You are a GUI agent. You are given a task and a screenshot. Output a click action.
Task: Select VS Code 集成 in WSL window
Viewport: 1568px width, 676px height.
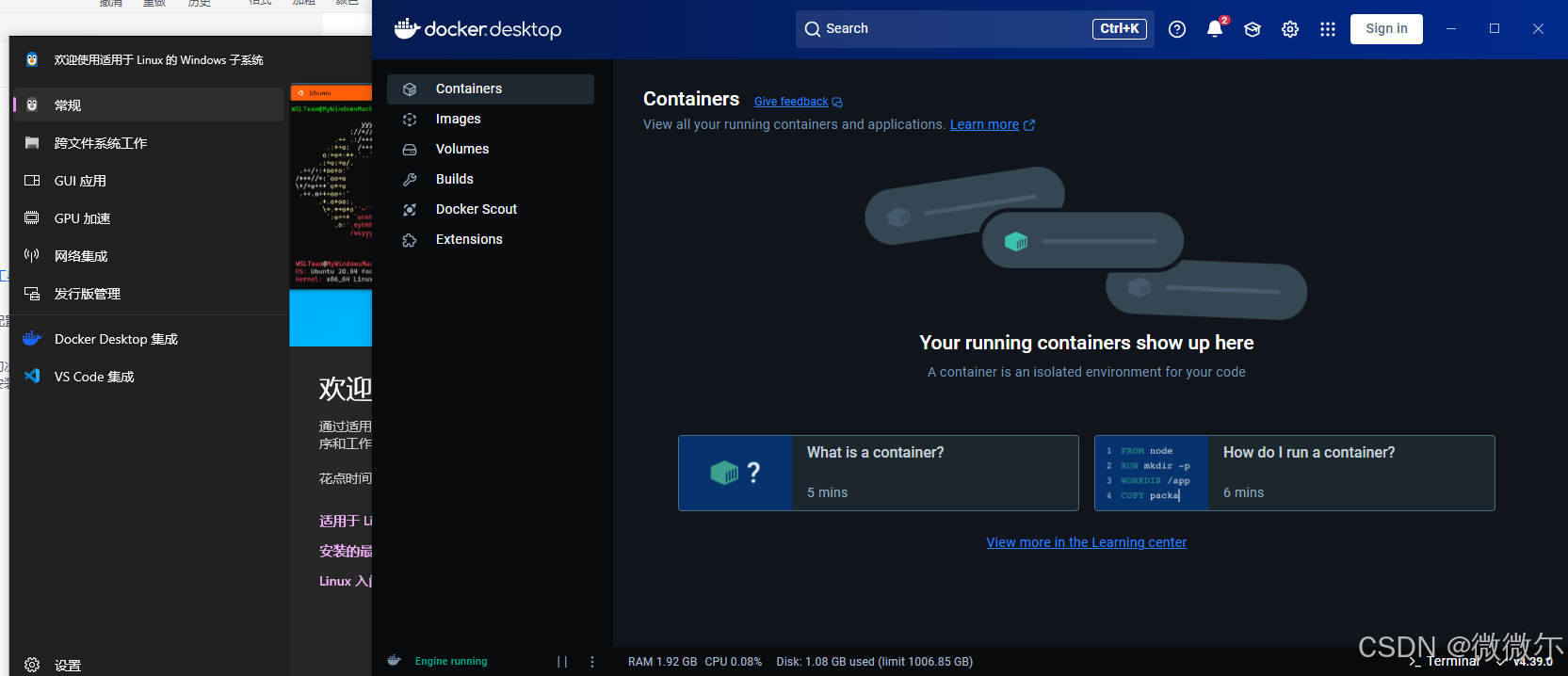[148, 376]
